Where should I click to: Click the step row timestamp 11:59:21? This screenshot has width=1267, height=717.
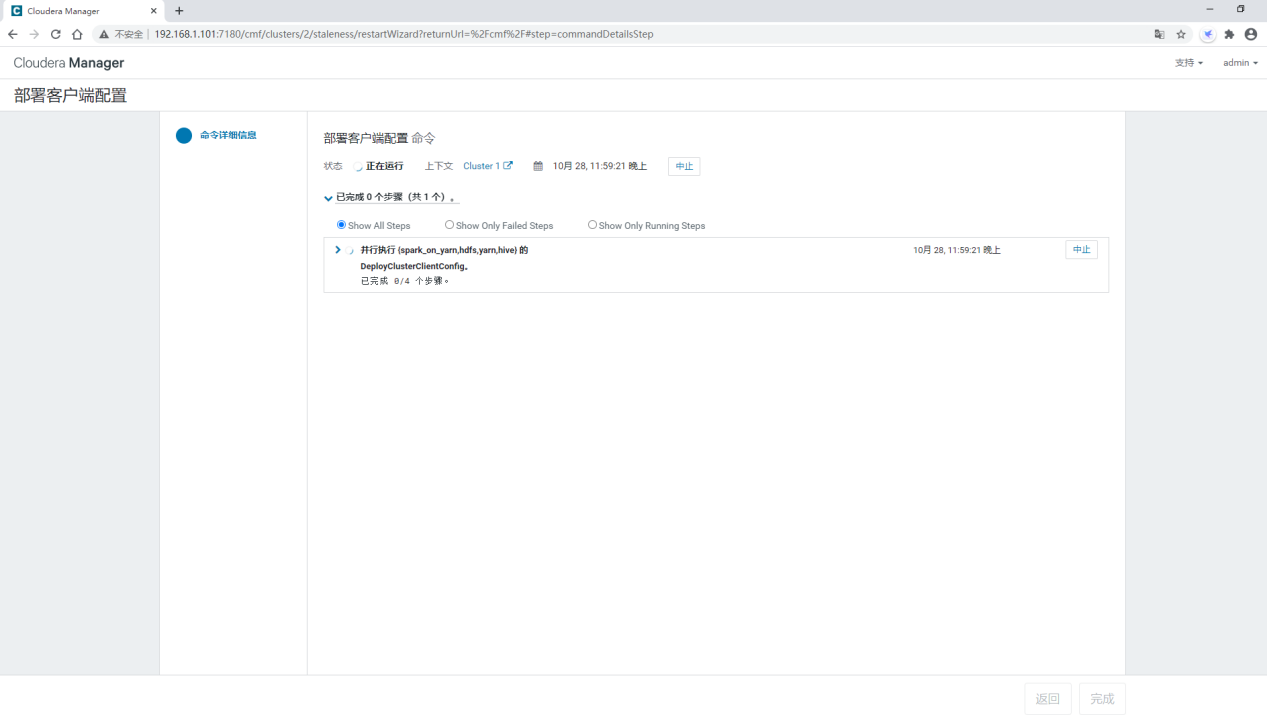point(957,250)
